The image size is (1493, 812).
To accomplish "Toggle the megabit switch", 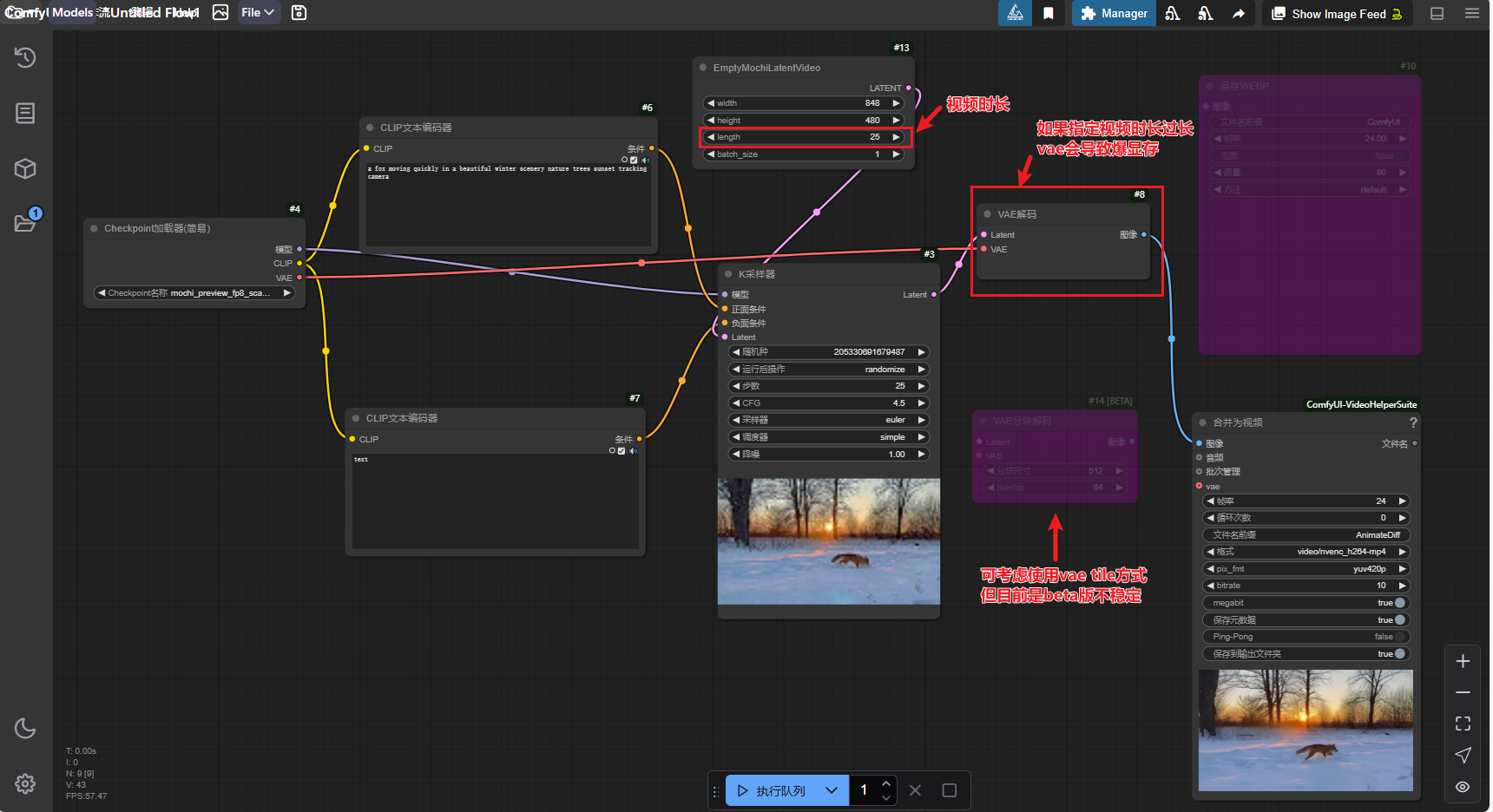I will 1399,603.
